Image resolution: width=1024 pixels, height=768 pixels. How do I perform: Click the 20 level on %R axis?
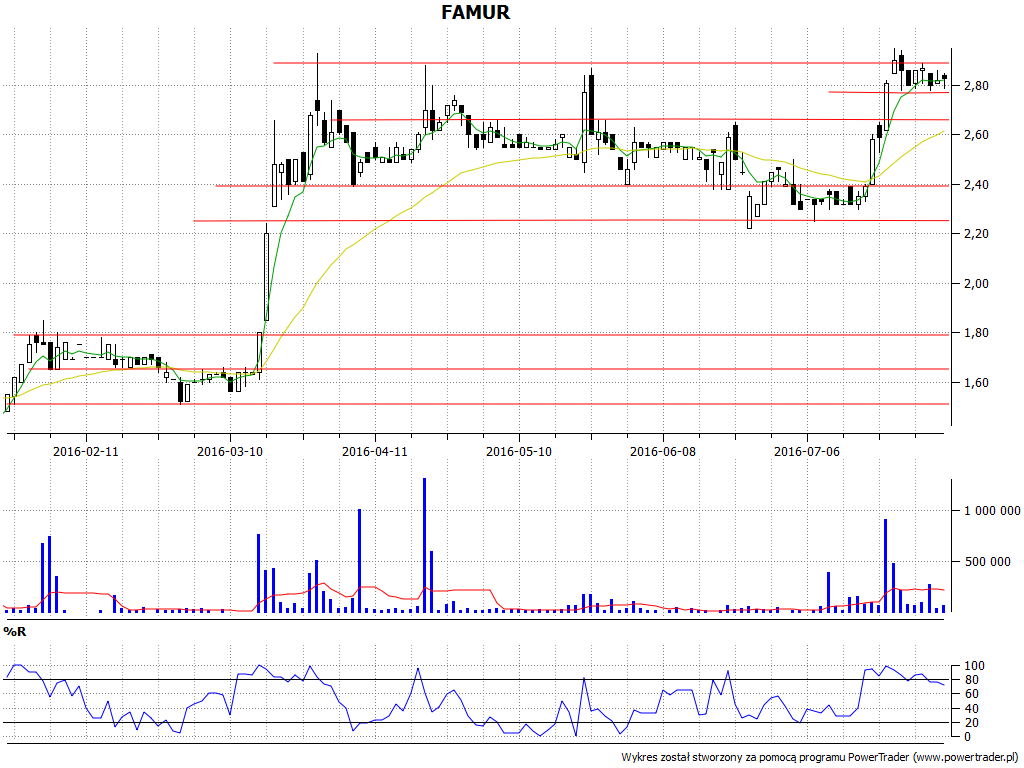(971, 723)
